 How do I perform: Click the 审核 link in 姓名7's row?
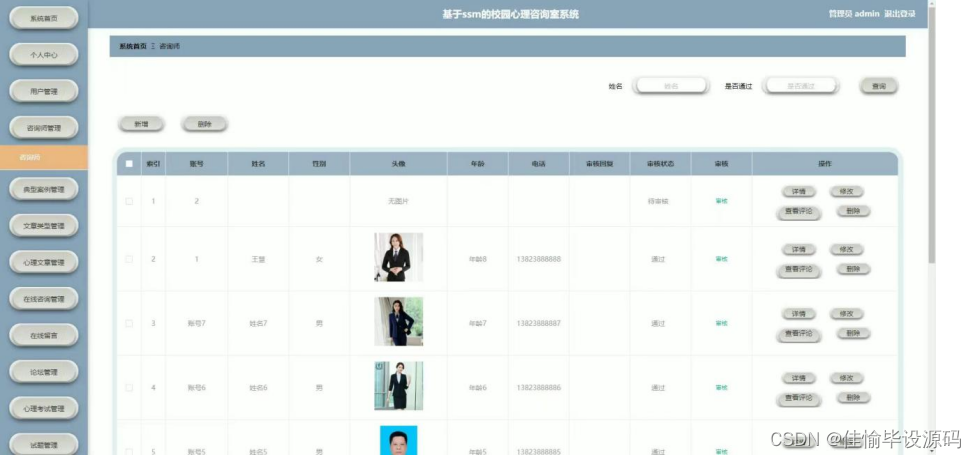tap(721, 323)
